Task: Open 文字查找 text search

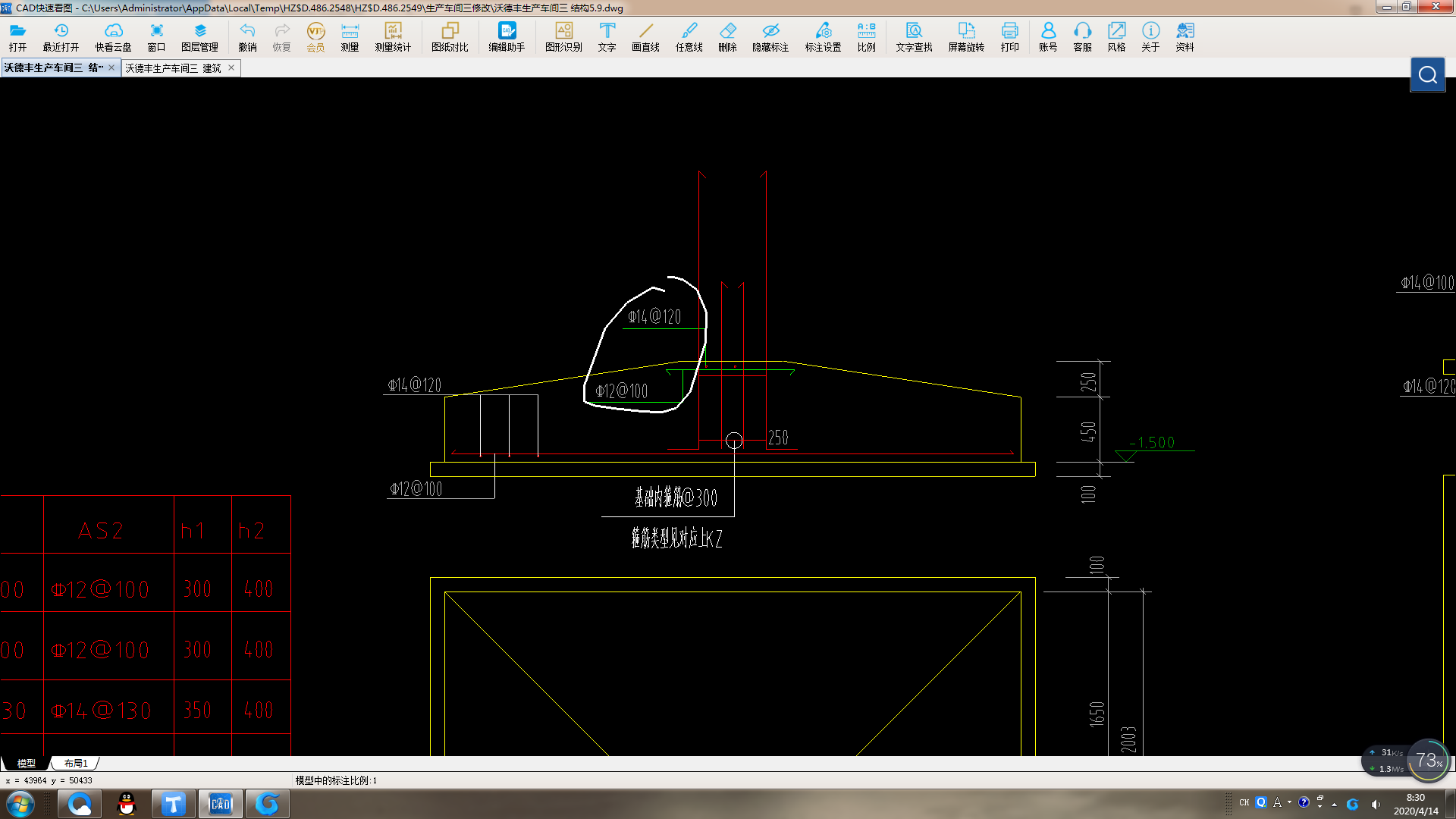Action: point(914,36)
